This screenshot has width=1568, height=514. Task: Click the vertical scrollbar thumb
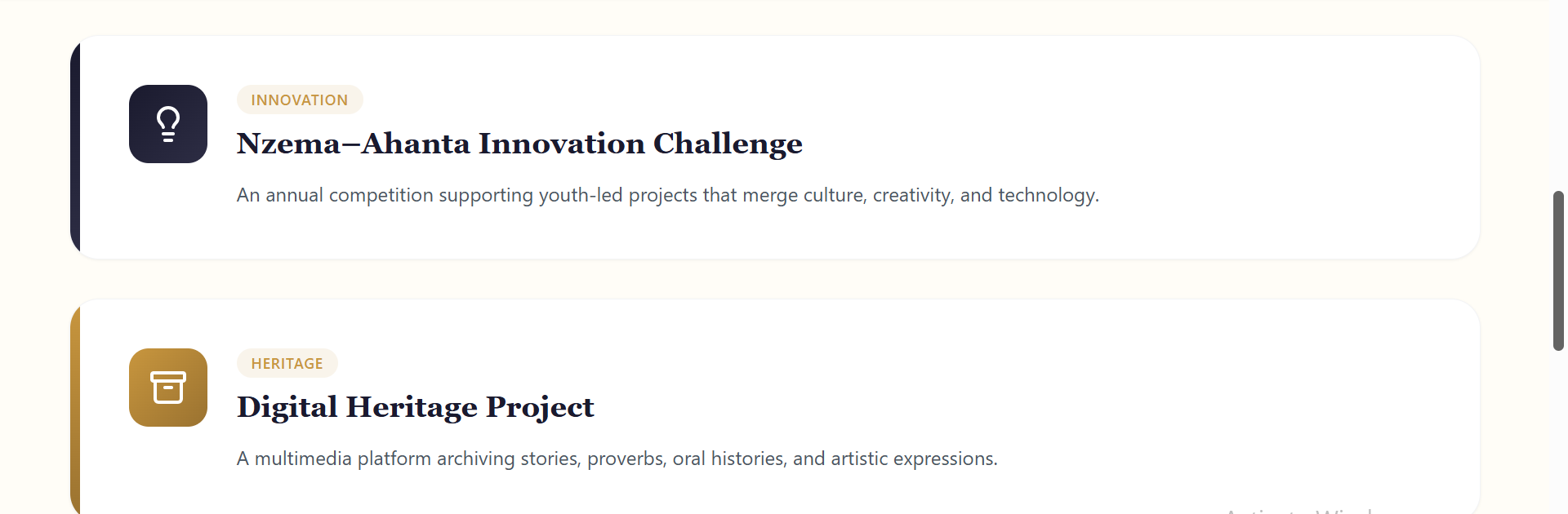coord(1558,271)
